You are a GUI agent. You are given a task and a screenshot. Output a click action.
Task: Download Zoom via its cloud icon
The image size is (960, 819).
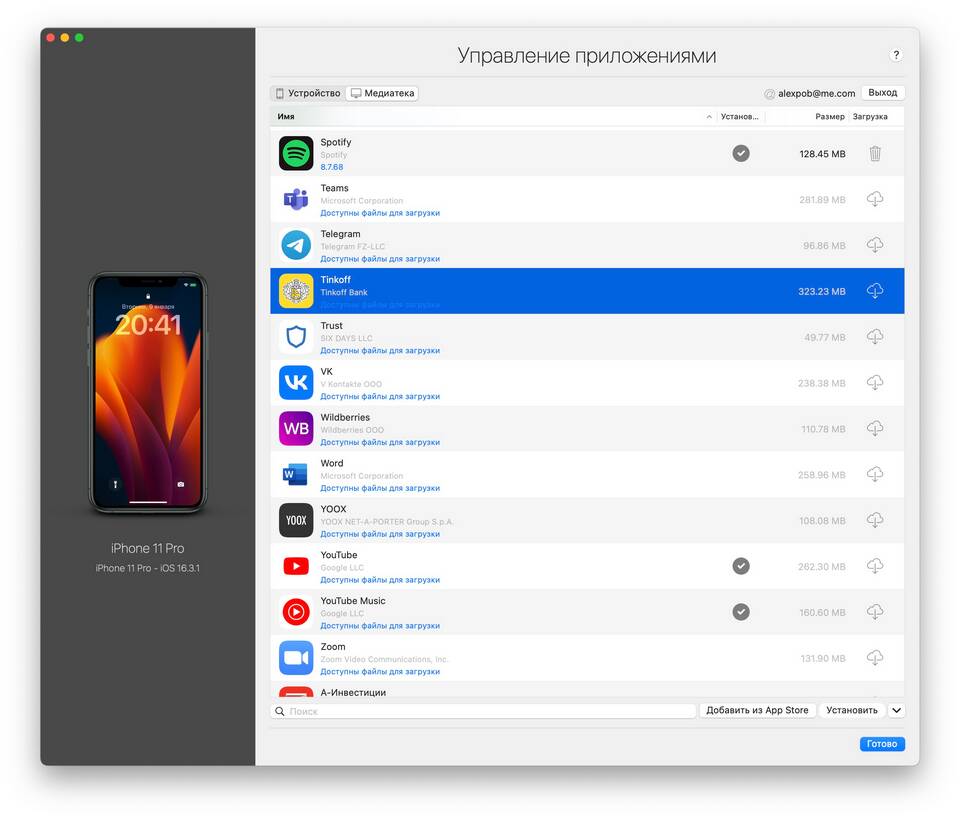pyautogui.click(x=875, y=658)
